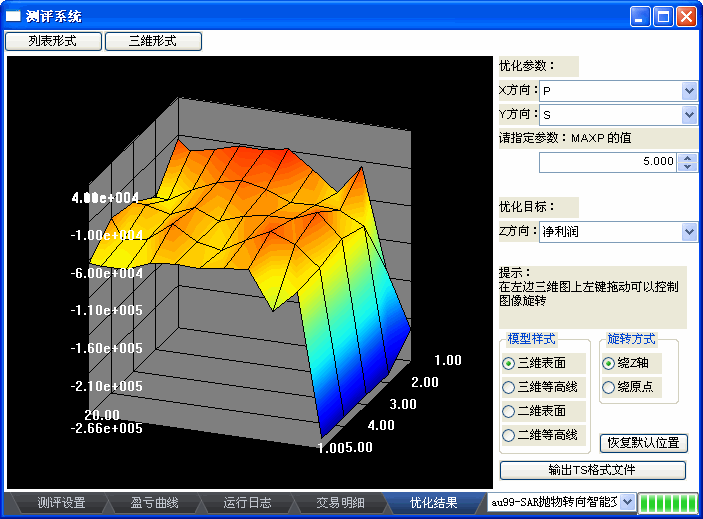Click the app icon in title bar
This screenshot has height=519, width=703.
click(x=13, y=17)
